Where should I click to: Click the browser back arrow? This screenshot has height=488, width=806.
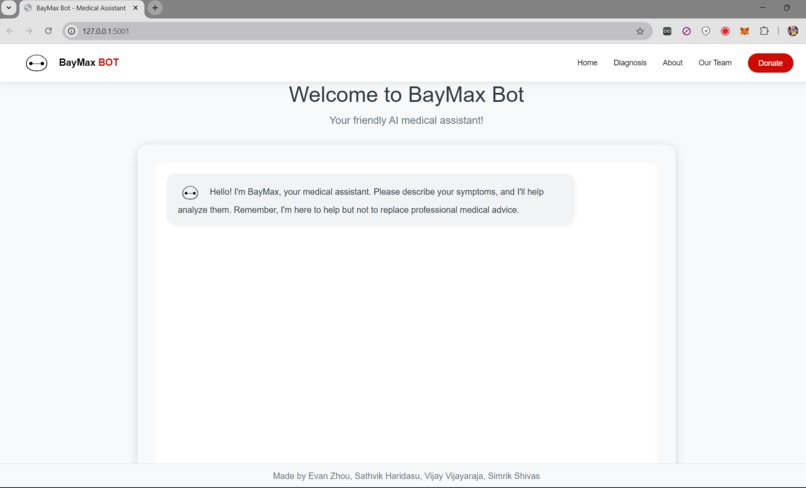click(x=10, y=31)
